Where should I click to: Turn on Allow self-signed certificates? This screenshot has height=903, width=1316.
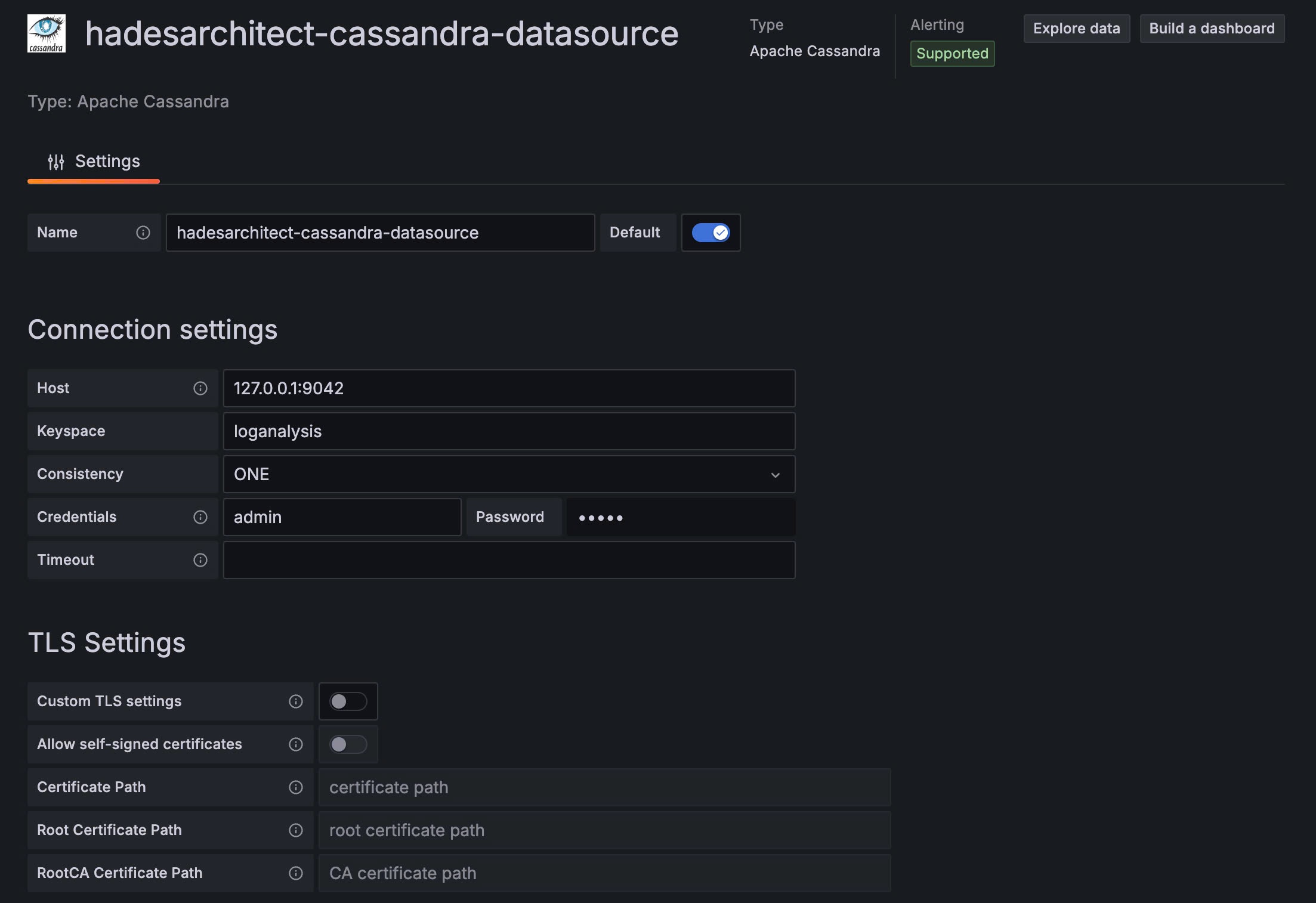[348, 744]
